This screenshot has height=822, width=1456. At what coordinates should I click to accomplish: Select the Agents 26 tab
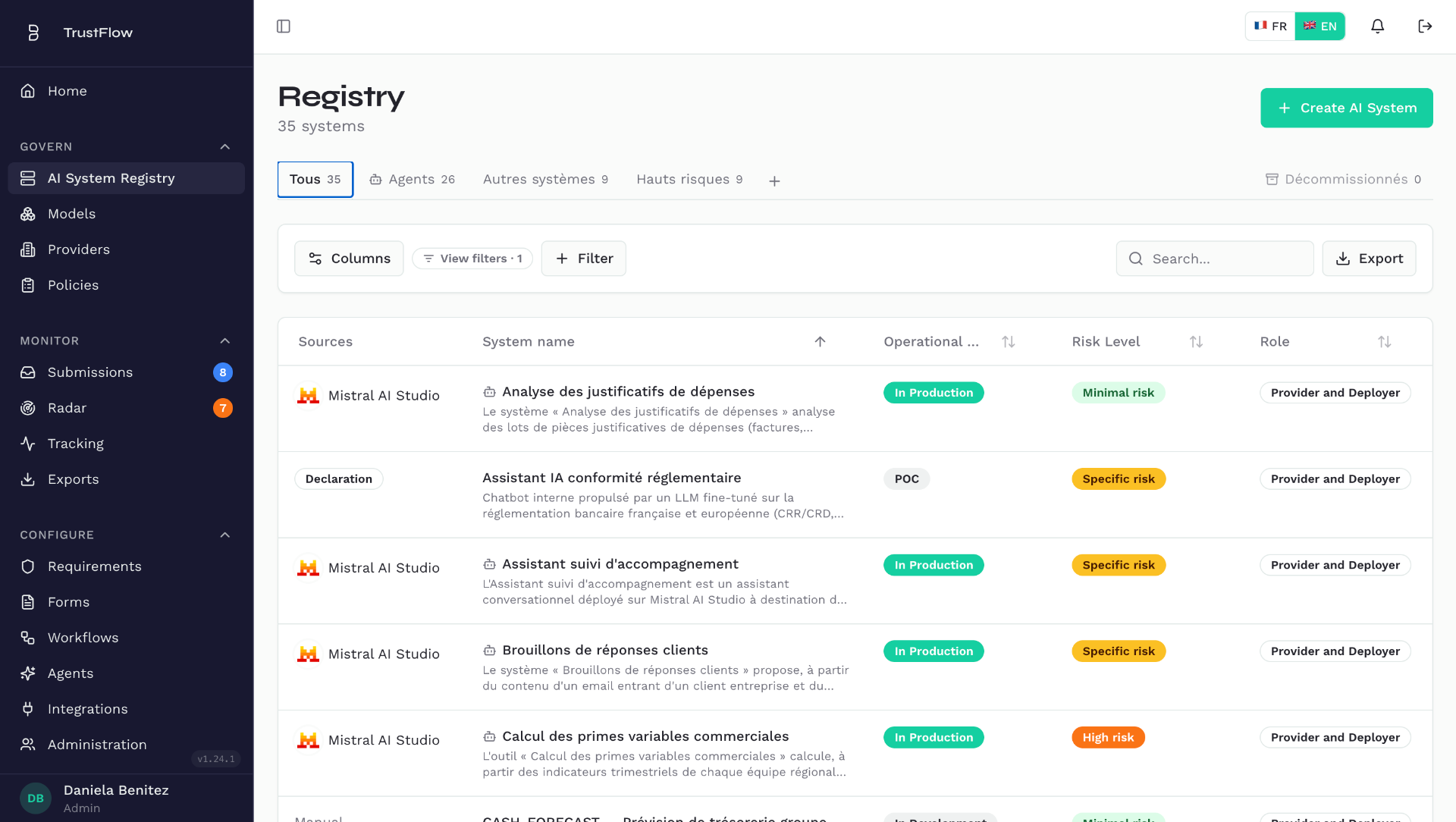(412, 180)
